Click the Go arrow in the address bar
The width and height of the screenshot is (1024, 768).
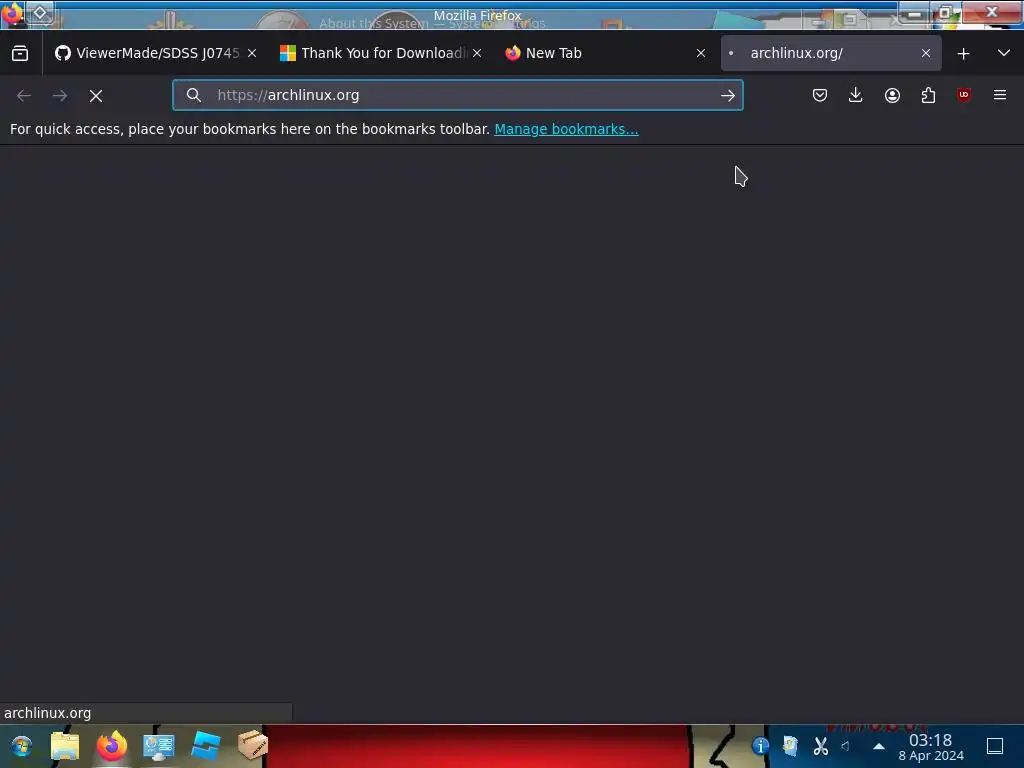pos(728,95)
